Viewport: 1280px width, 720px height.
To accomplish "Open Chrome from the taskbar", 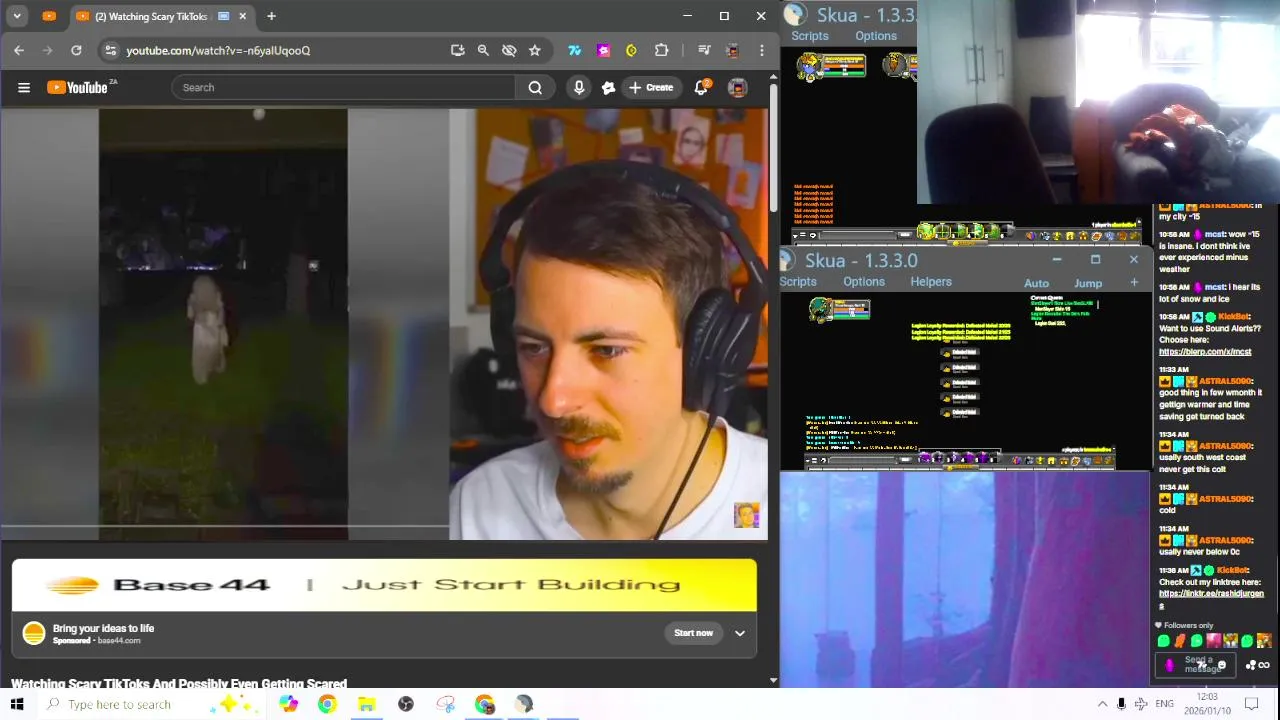I will pyautogui.click(x=327, y=704).
